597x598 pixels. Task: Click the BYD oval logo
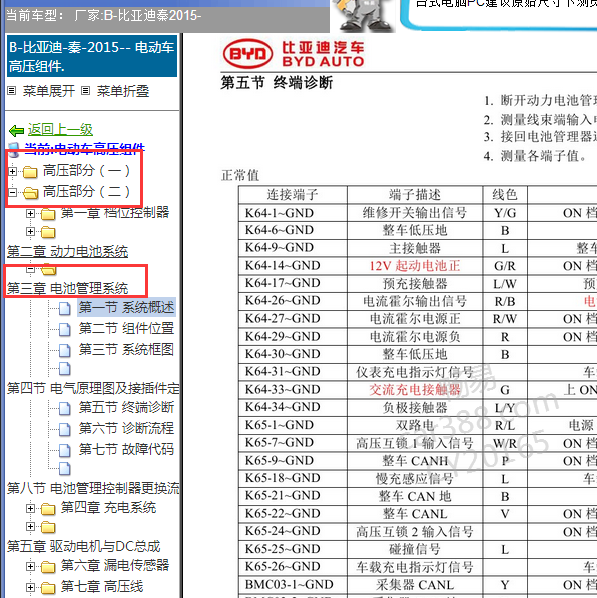pos(248,54)
